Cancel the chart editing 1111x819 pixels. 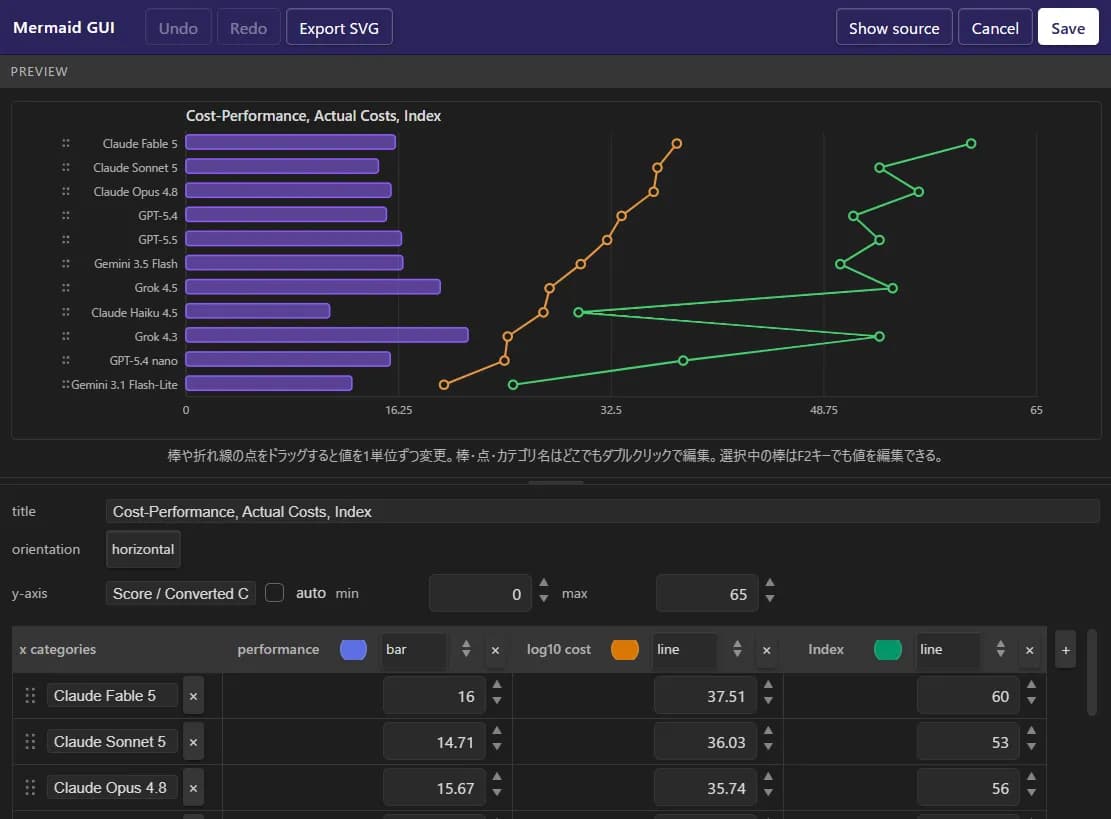(x=995, y=28)
